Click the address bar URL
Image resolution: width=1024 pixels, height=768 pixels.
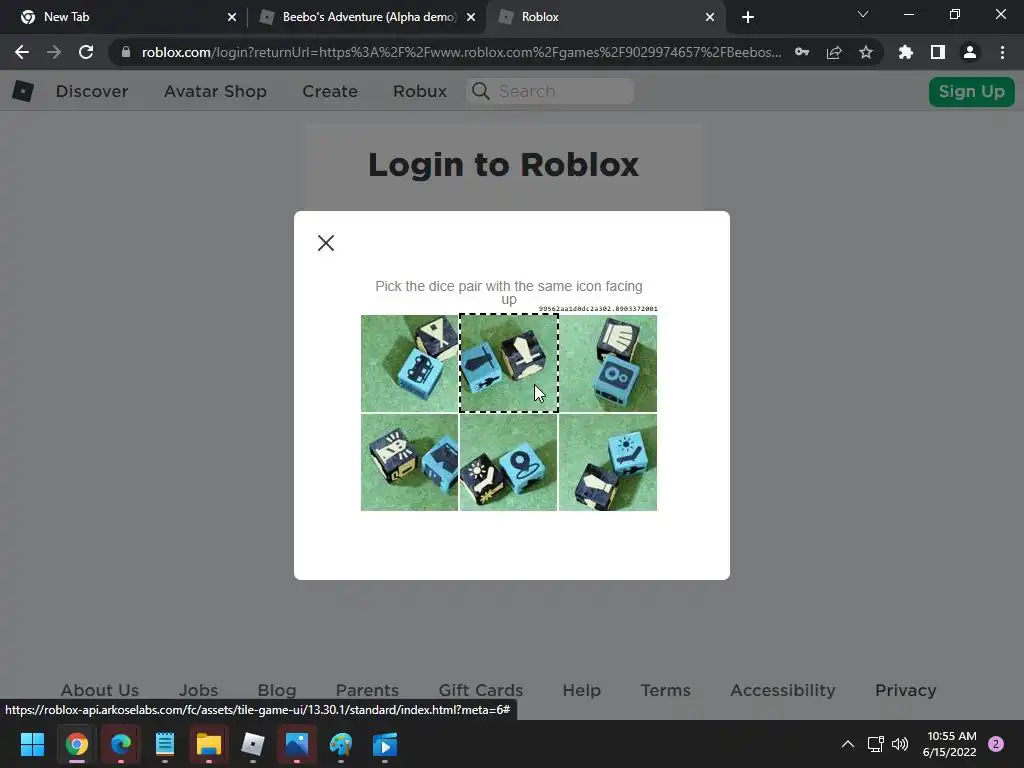click(461, 52)
